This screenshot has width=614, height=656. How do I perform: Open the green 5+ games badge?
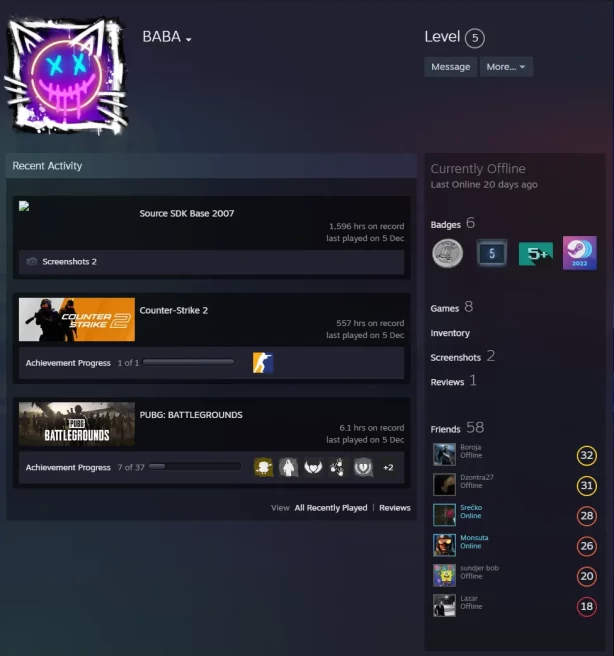(x=536, y=254)
